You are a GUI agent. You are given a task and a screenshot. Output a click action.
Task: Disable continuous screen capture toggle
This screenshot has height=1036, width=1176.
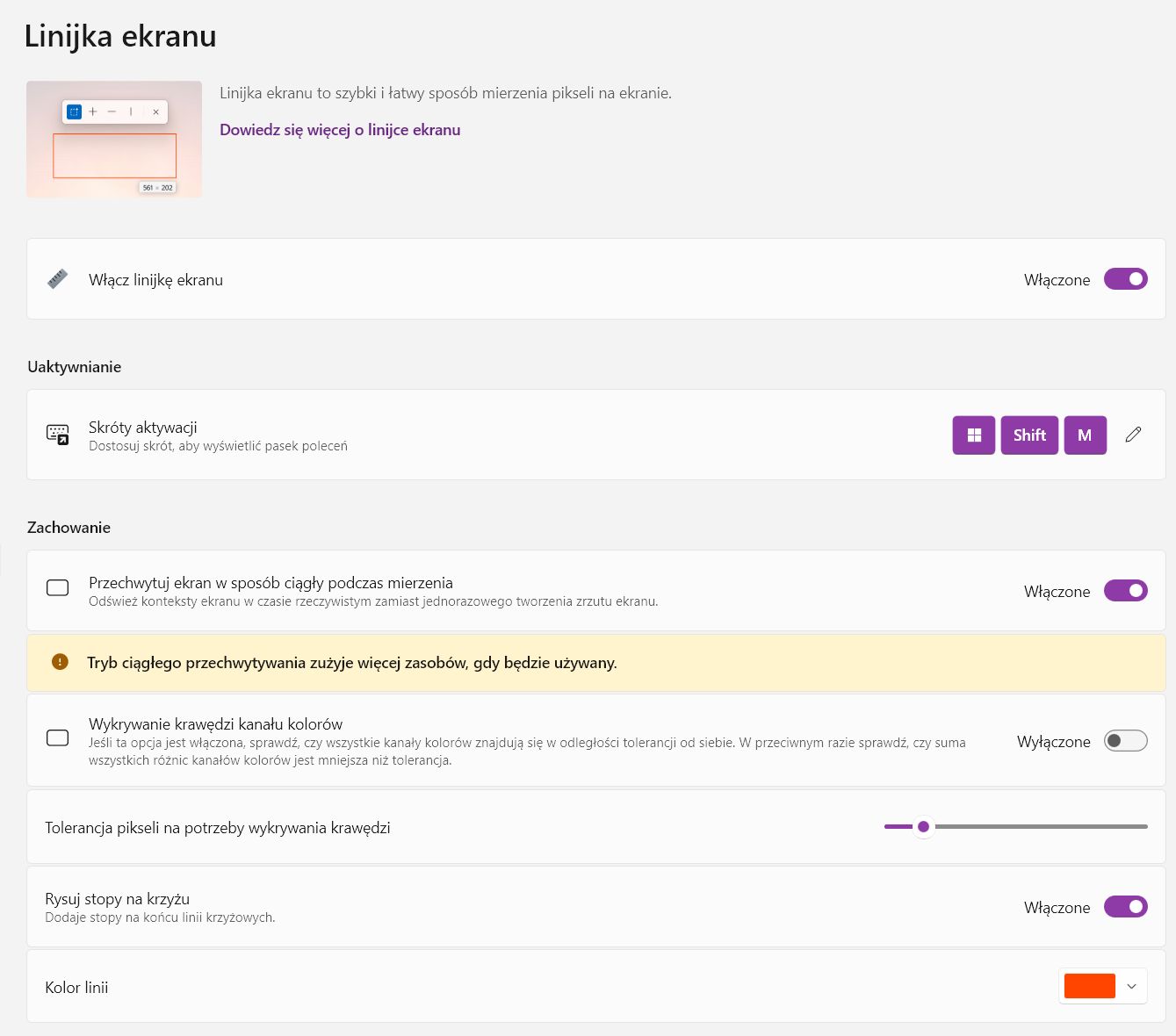pyautogui.click(x=1125, y=591)
